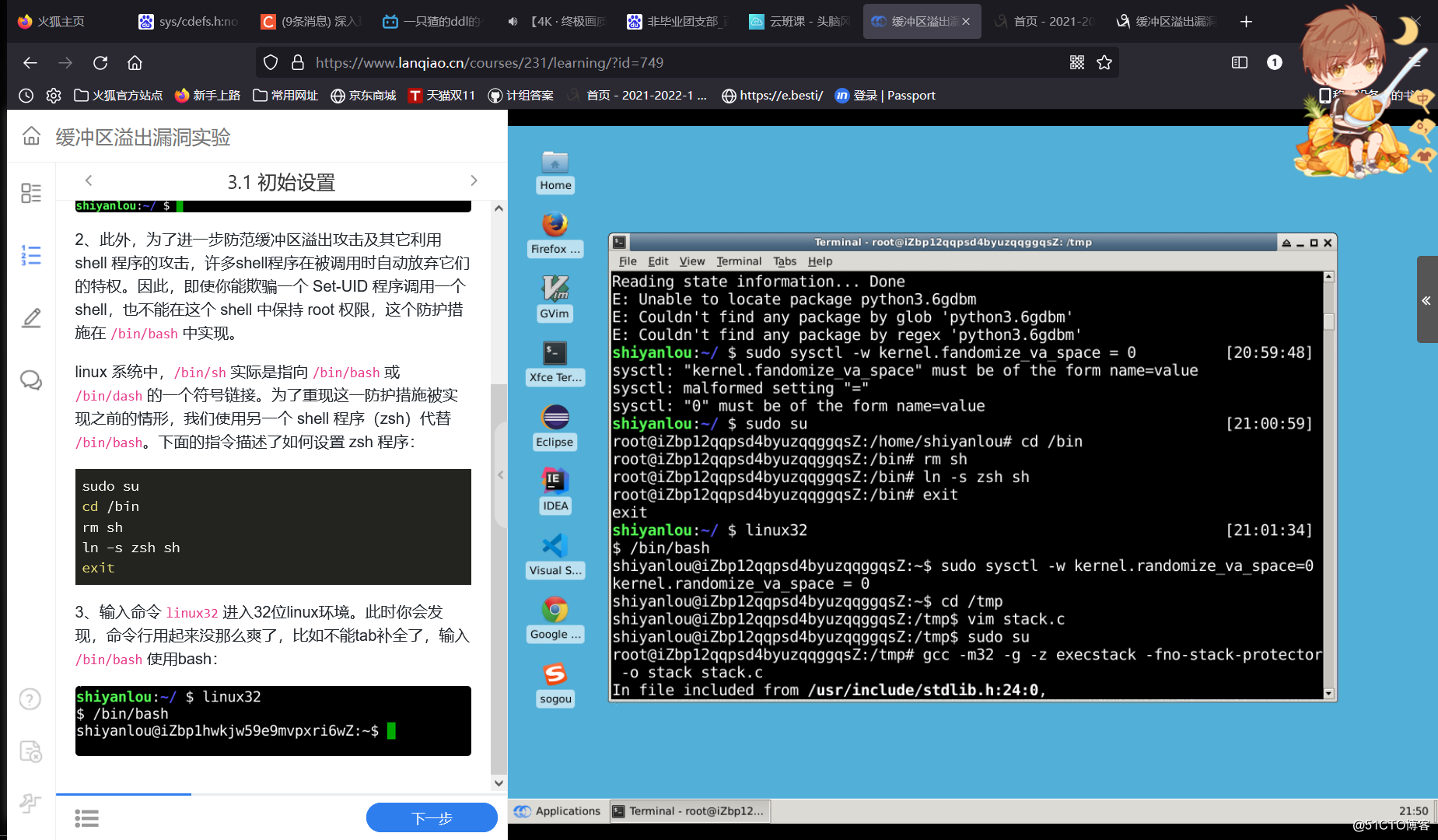
Task: Open the notes pencil icon
Action: tap(31, 317)
